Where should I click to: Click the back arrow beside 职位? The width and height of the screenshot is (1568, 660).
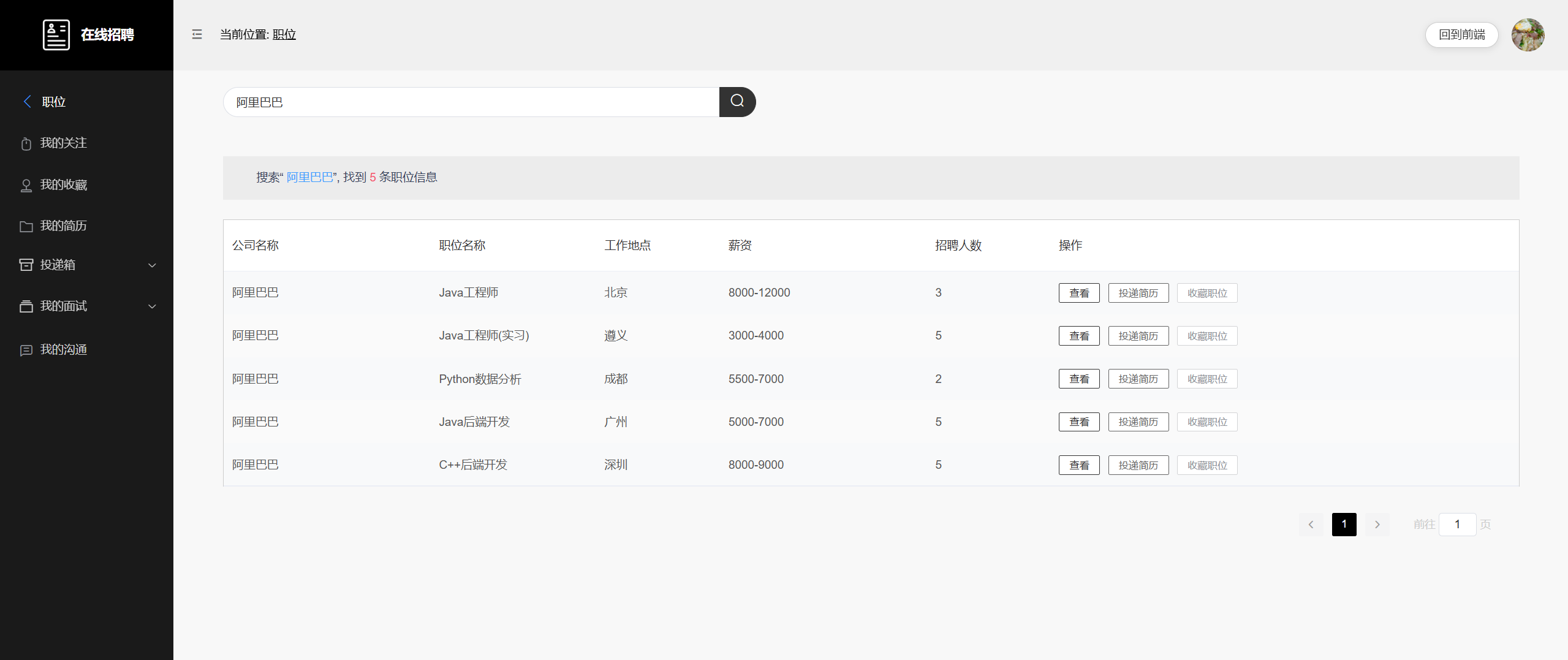27,102
